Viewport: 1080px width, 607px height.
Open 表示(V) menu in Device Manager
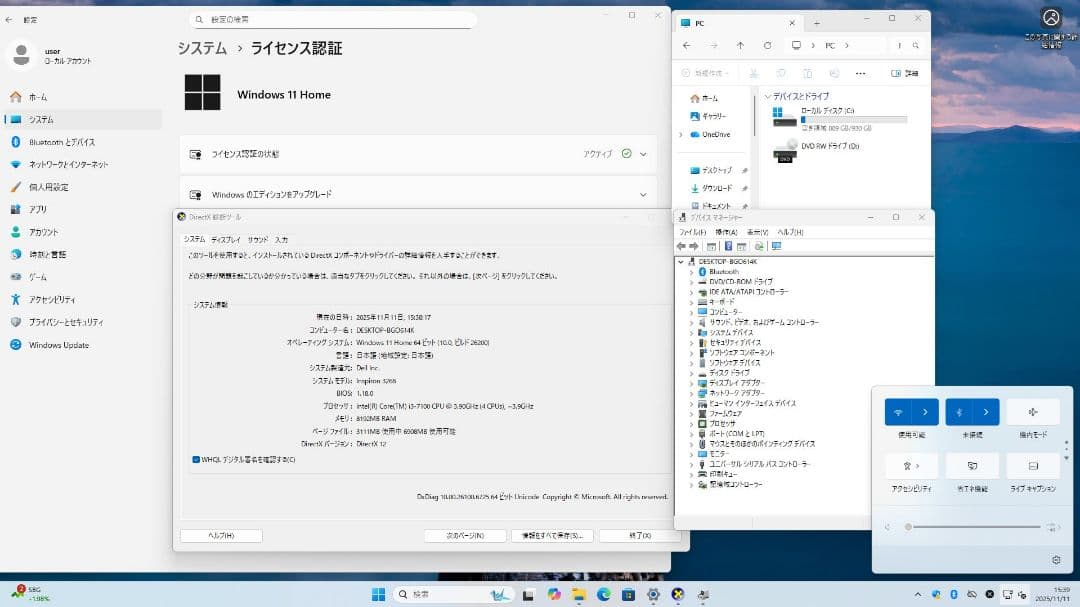click(758, 232)
